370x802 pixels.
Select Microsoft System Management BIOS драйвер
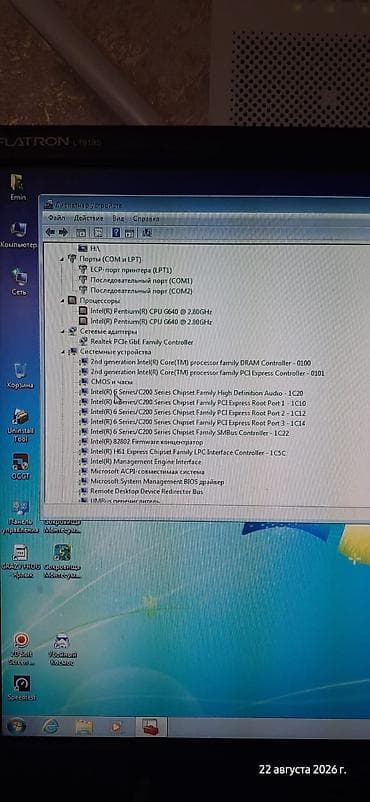157,481
